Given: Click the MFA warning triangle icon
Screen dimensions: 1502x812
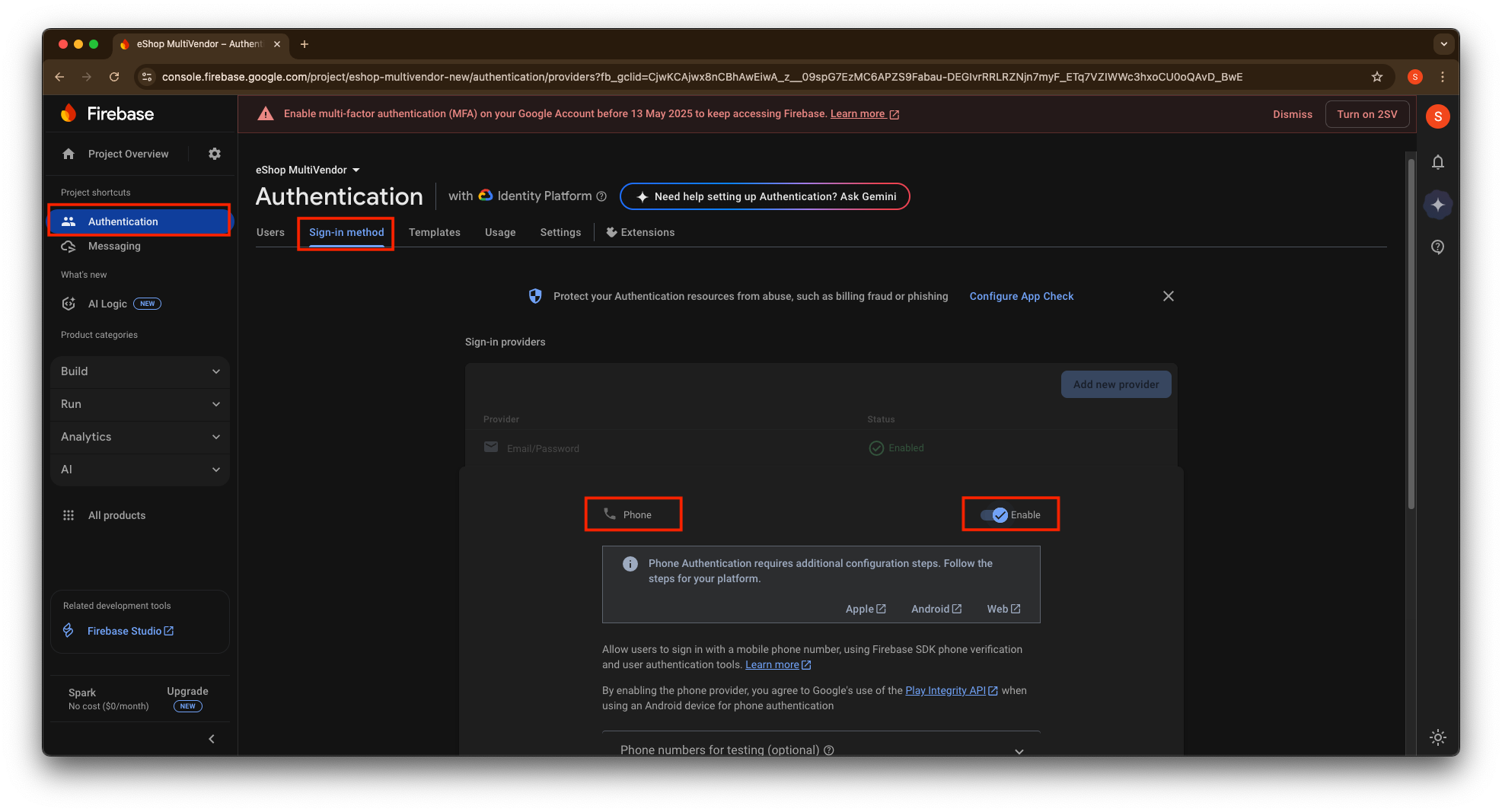Looking at the screenshot, I should click(x=266, y=114).
